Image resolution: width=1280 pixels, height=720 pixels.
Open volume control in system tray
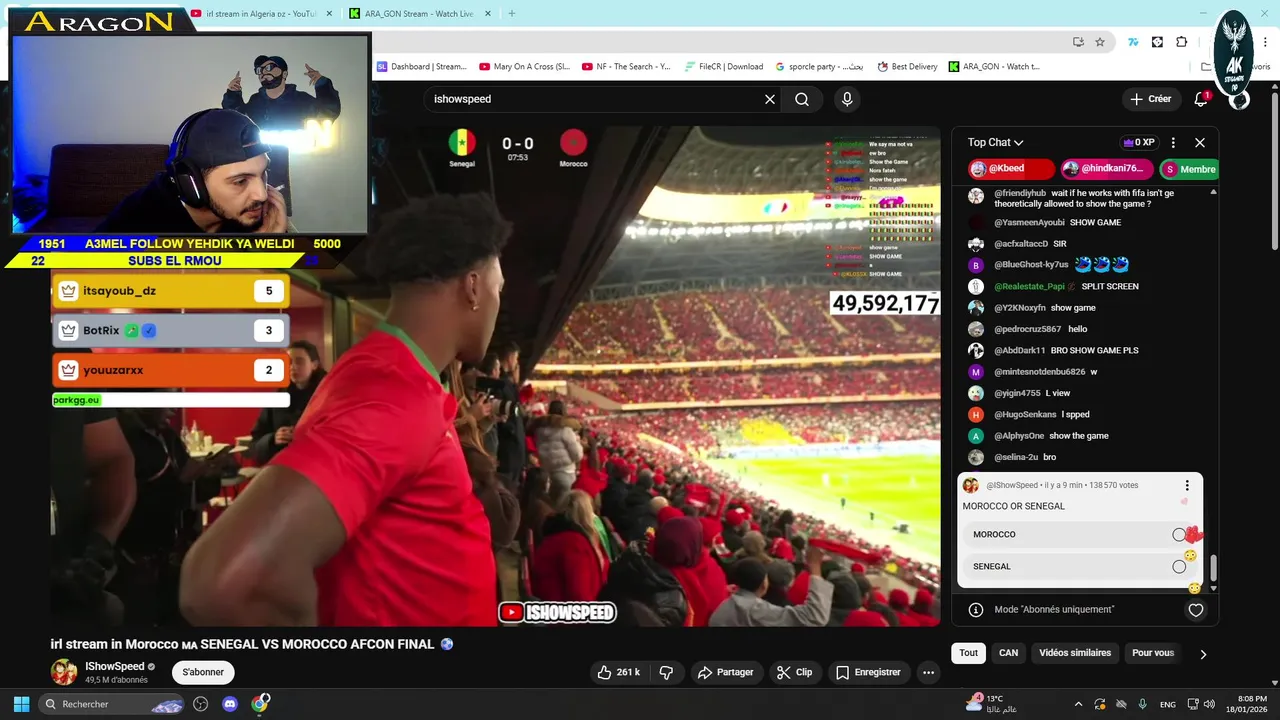click(x=1209, y=704)
